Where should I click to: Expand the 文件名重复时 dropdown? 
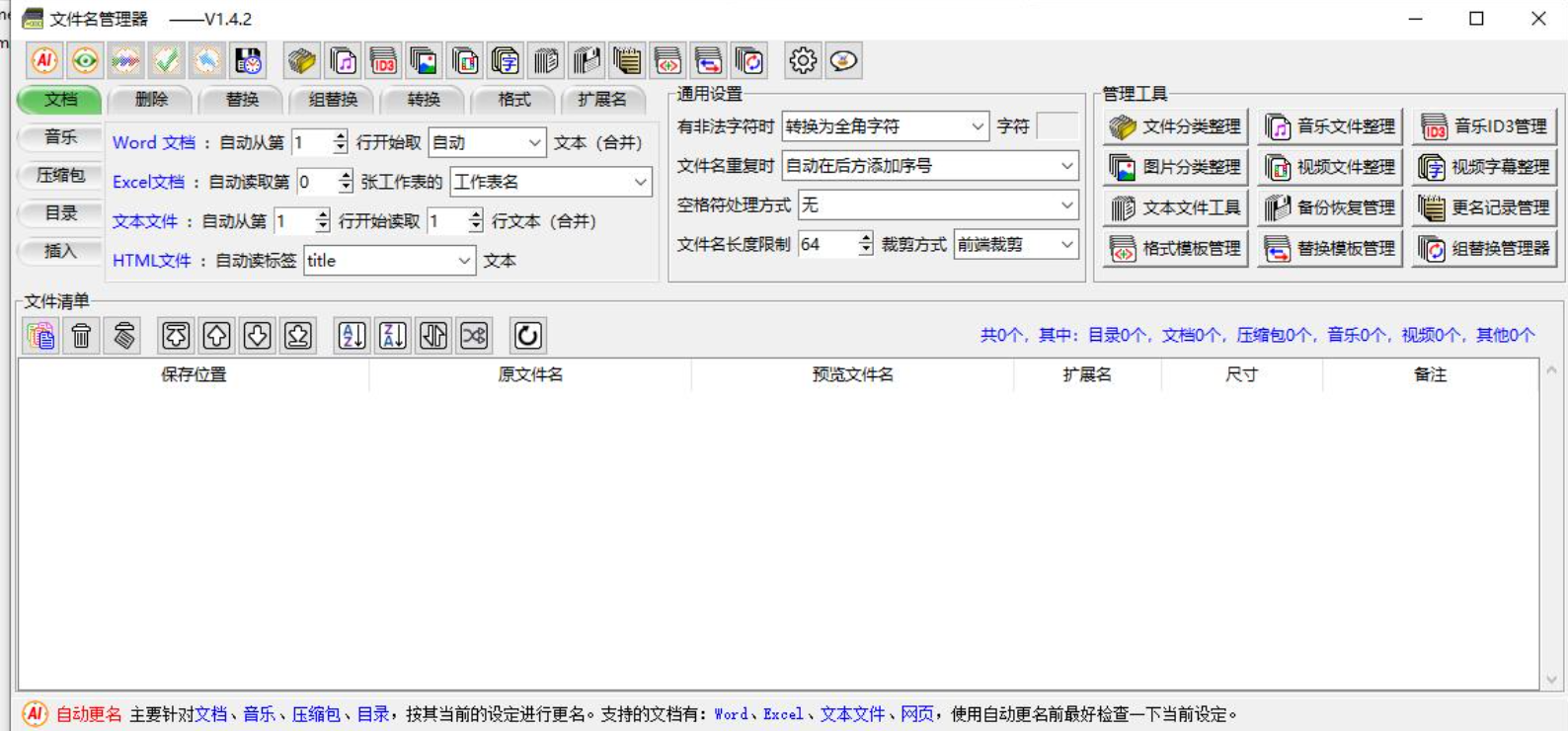click(x=1066, y=166)
